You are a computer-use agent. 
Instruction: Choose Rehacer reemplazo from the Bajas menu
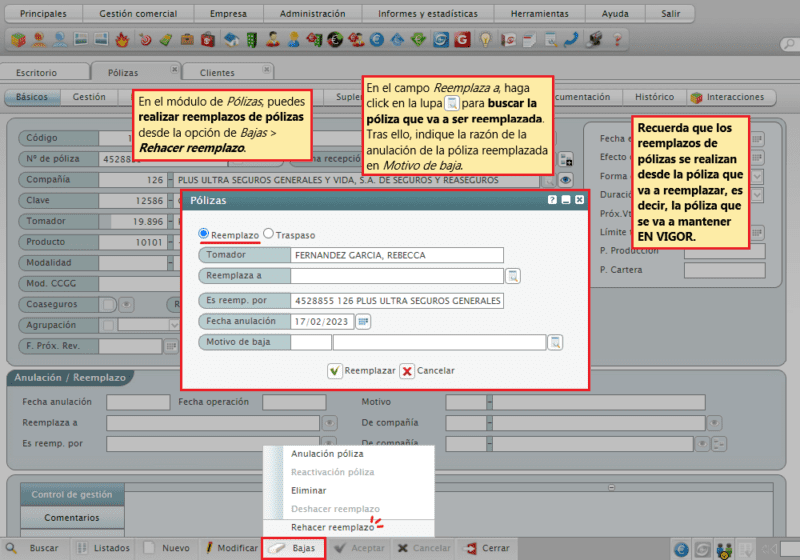[333, 526]
